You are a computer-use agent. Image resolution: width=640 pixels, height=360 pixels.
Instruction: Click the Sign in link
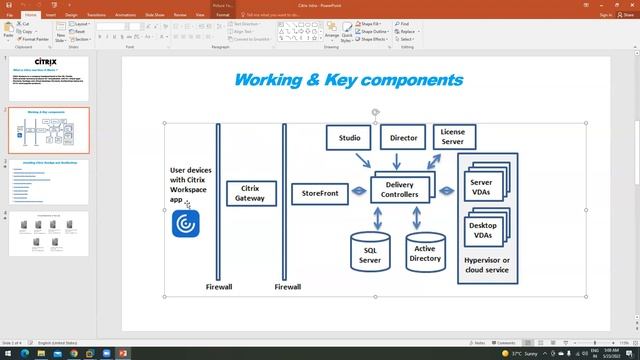(x=606, y=15)
